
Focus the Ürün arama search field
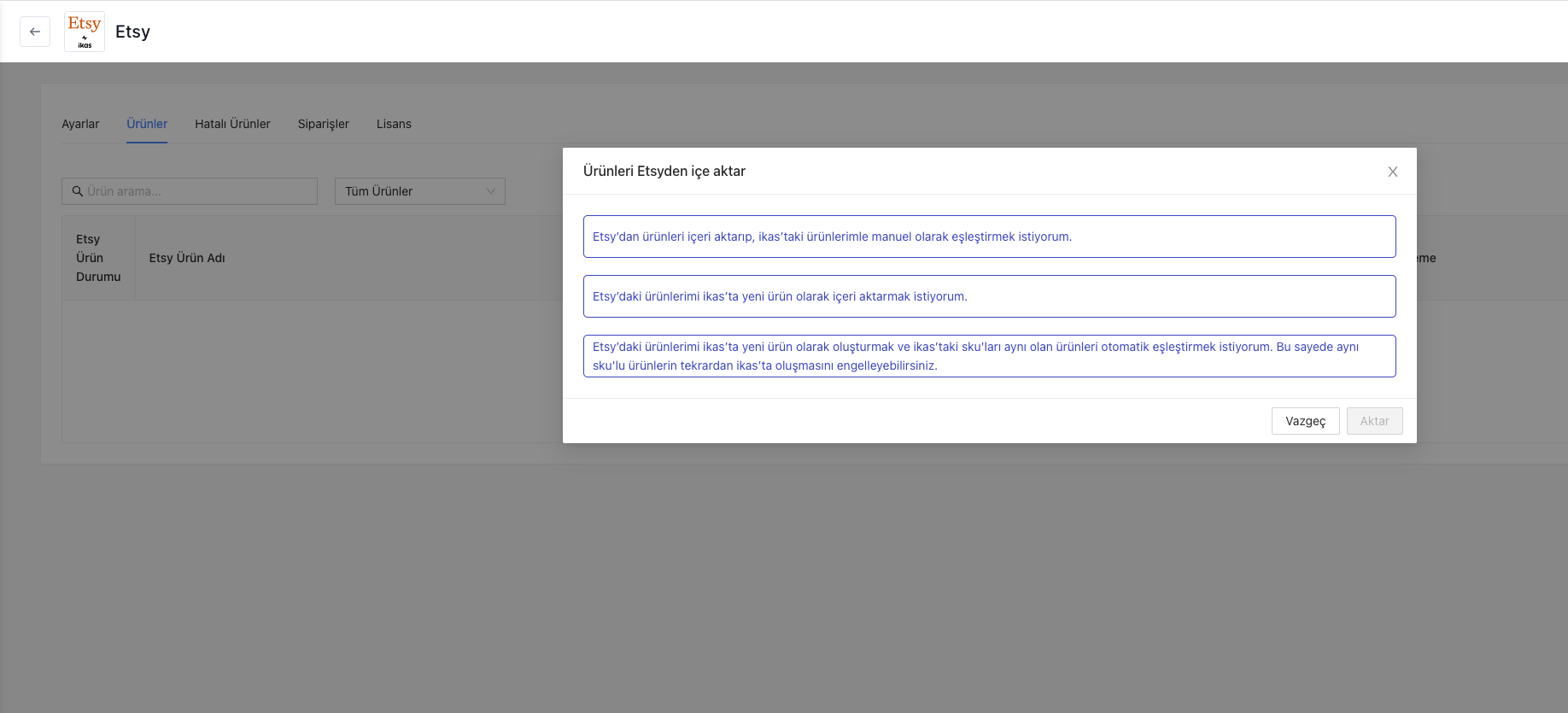click(x=190, y=191)
